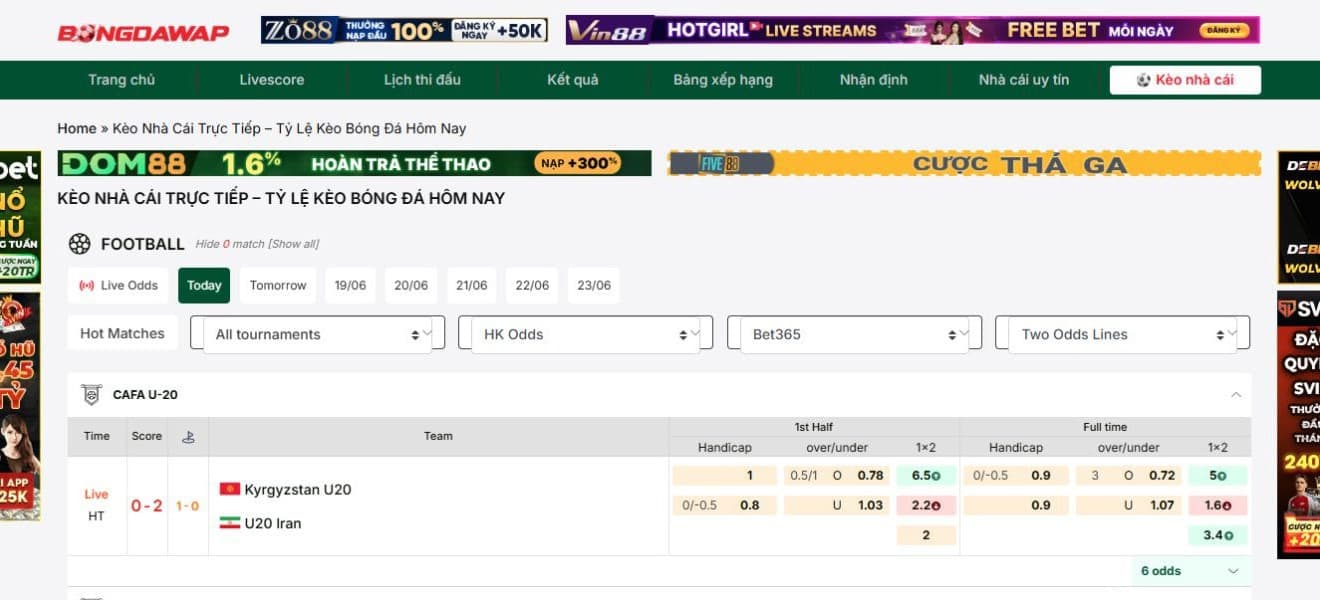Toggle the Live Odds filter

coord(119,286)
